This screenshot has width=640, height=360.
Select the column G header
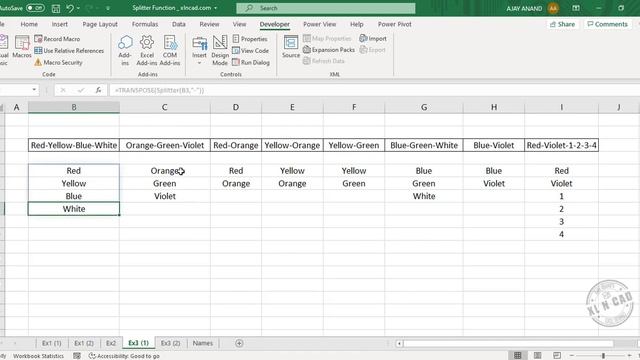point(424,107)
